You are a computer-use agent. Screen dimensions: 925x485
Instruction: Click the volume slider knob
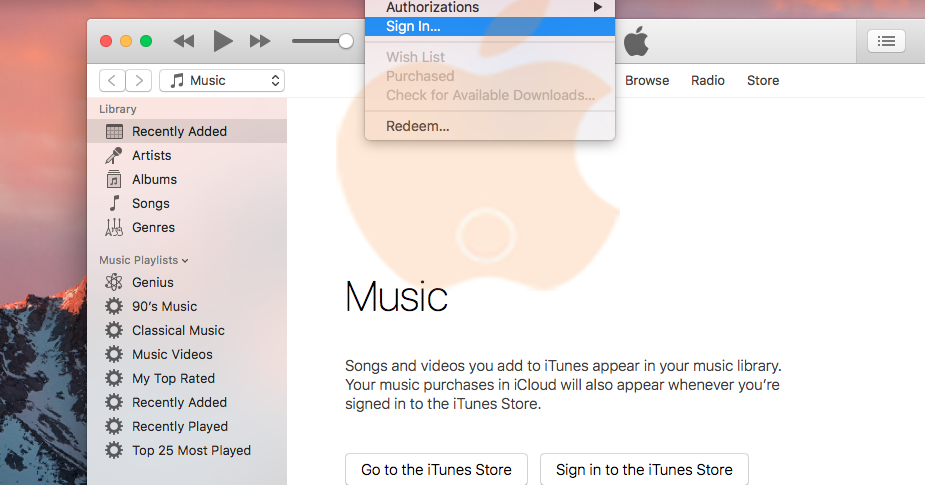pos(346,41)
